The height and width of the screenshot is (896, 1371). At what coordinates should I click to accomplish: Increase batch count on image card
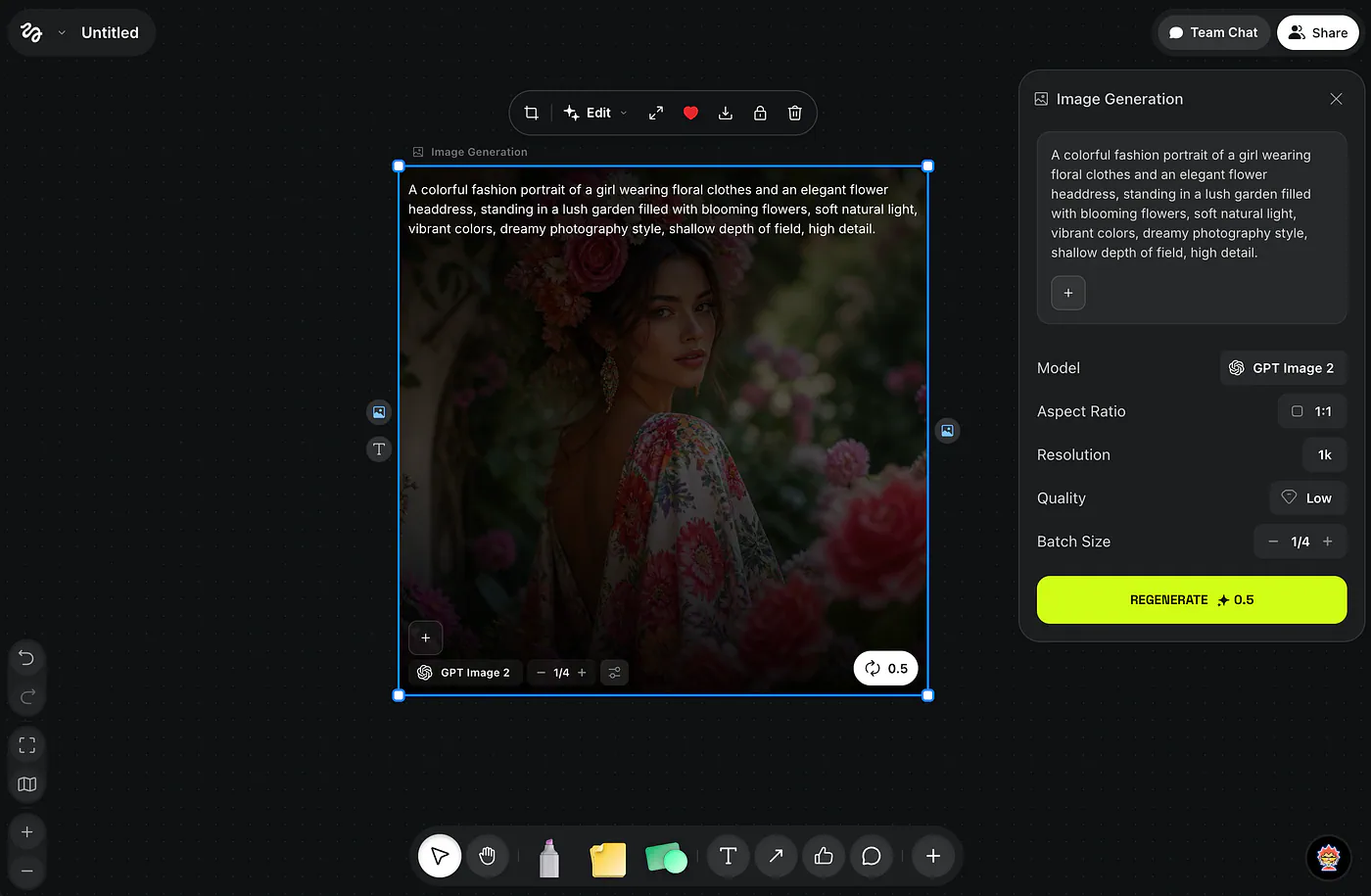pos(582,673)
